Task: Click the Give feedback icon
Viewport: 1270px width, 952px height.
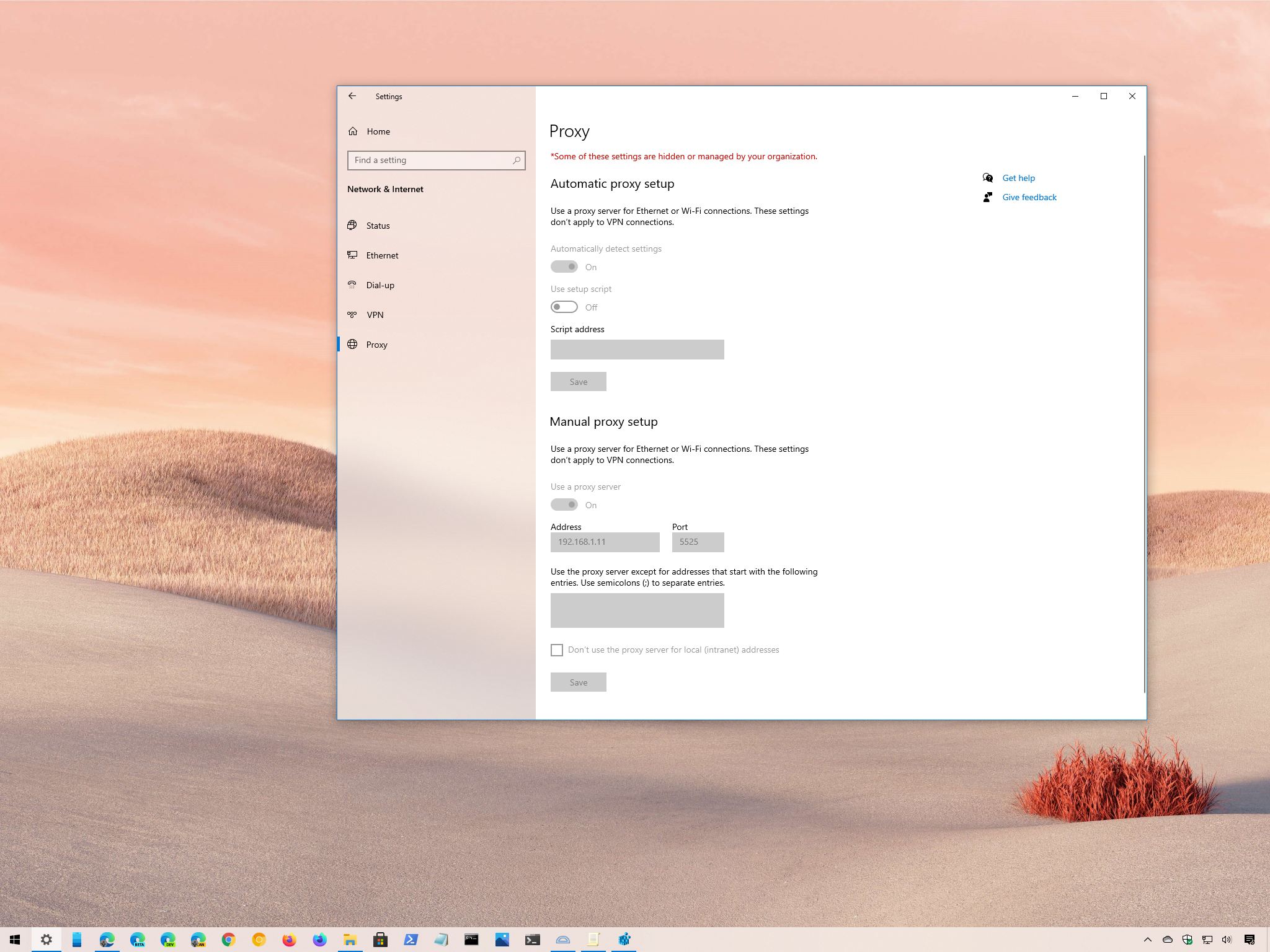Action: click(988, 197)
